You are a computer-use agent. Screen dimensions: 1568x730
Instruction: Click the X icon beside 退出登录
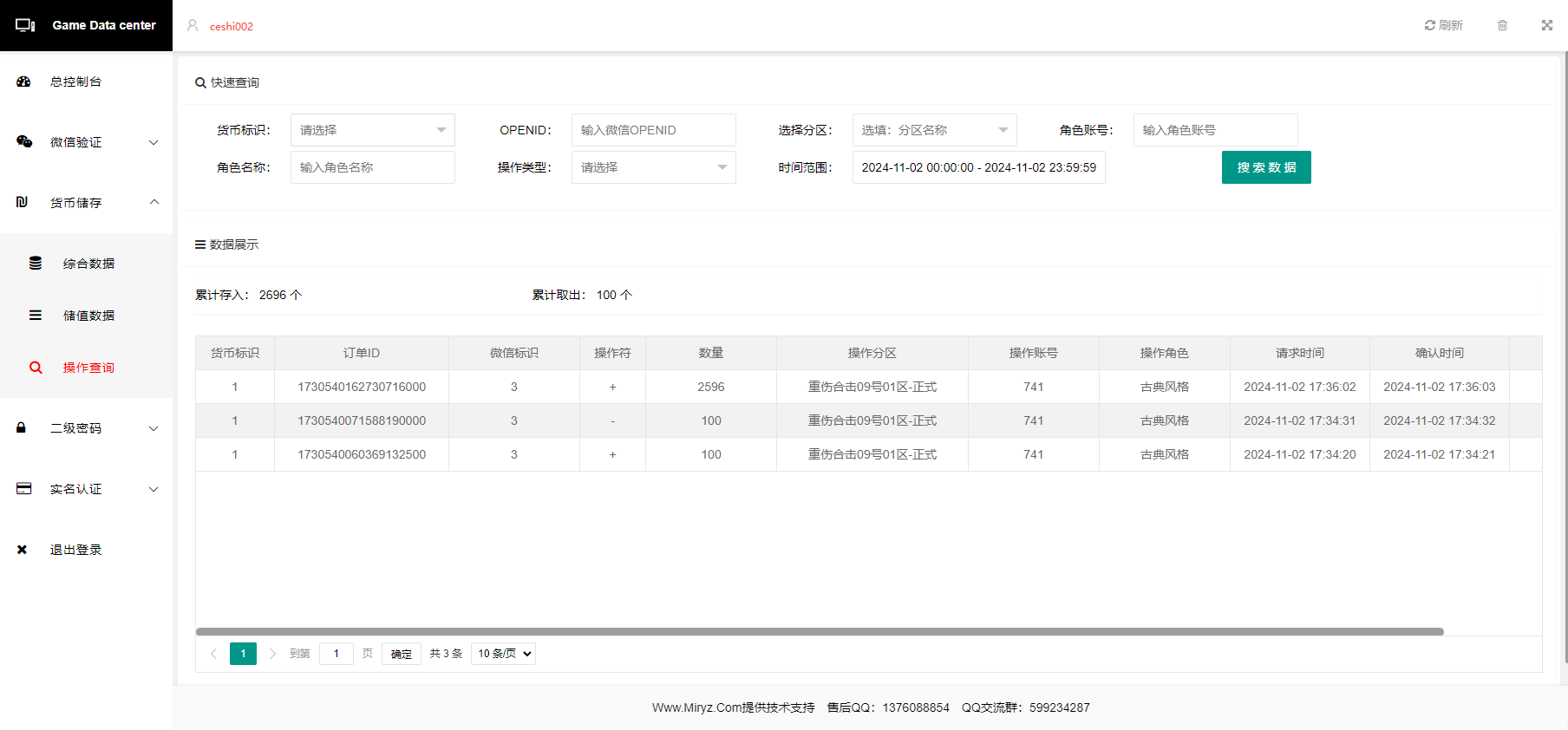22,550
